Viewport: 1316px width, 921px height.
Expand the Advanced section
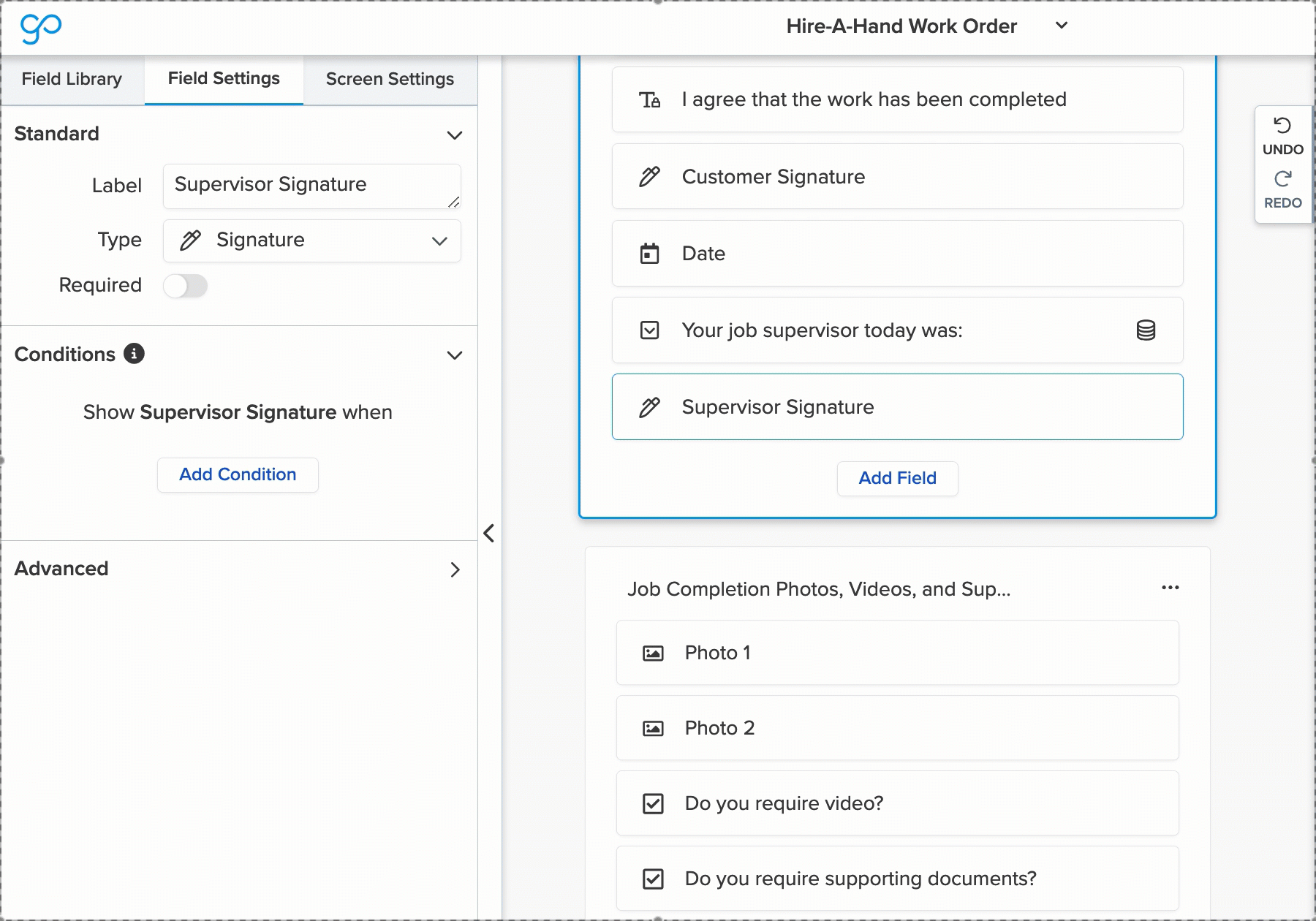(x=454, y=569)
